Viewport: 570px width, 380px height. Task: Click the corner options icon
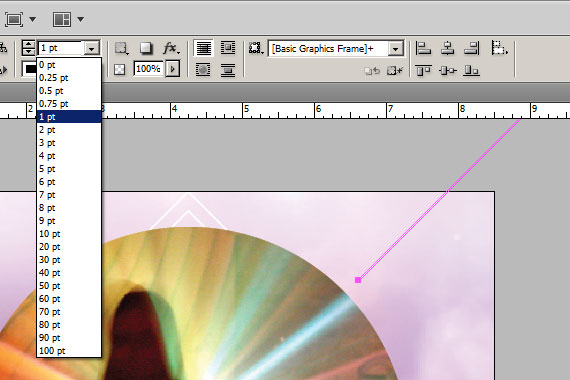[121, 48]
